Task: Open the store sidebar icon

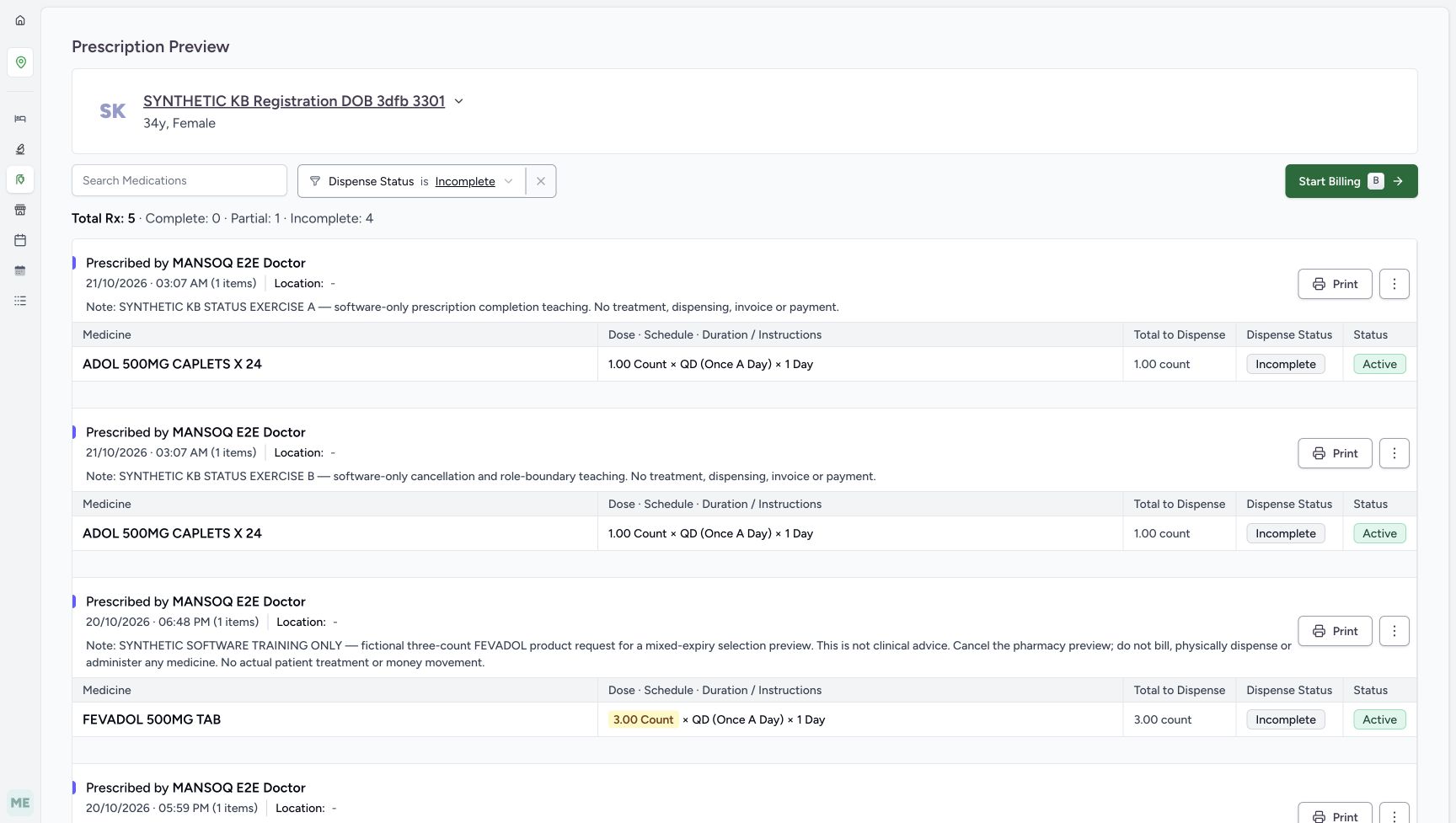Action: pos(20,210)
